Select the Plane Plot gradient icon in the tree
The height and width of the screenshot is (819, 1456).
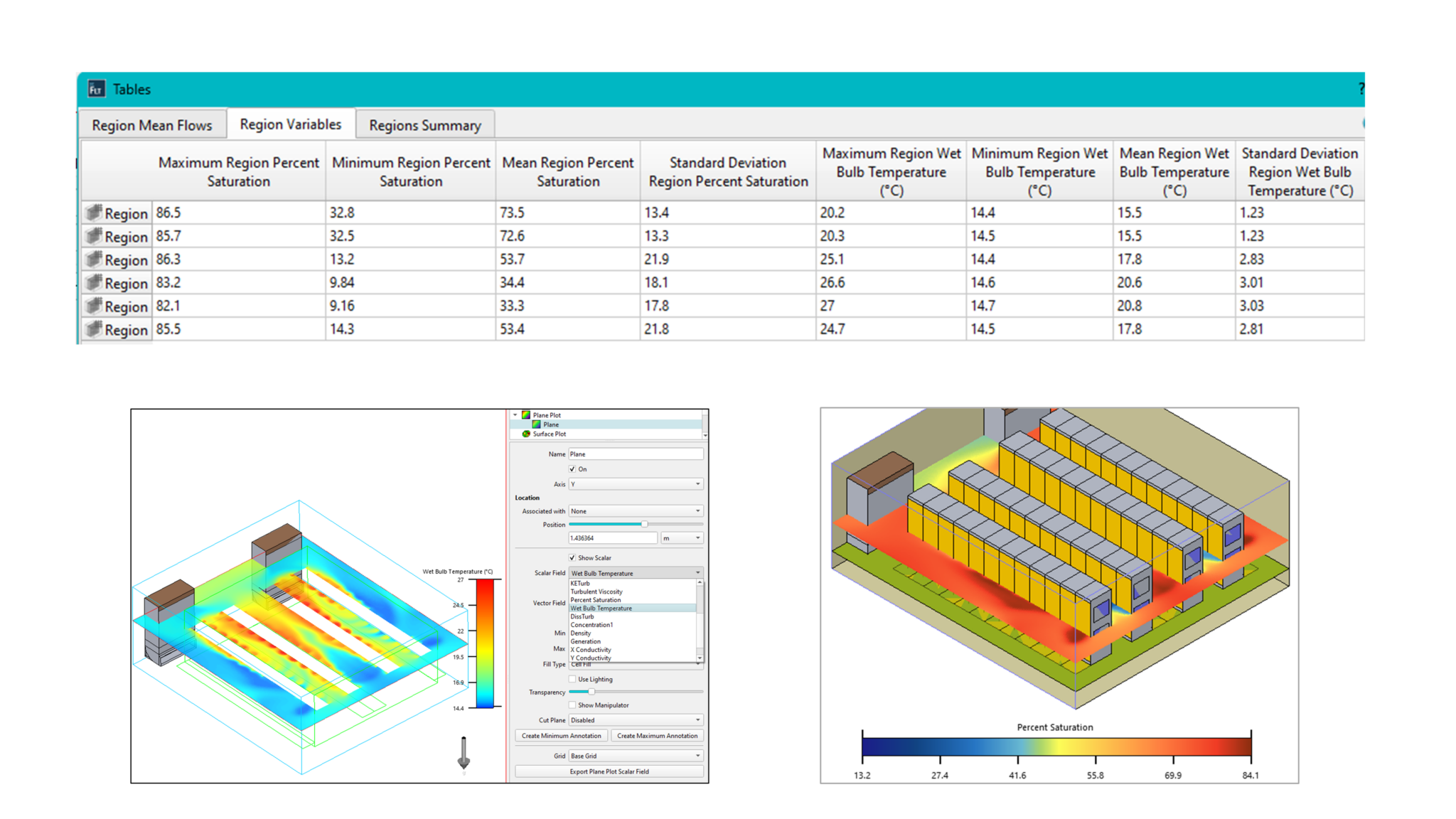click(526, 413)
